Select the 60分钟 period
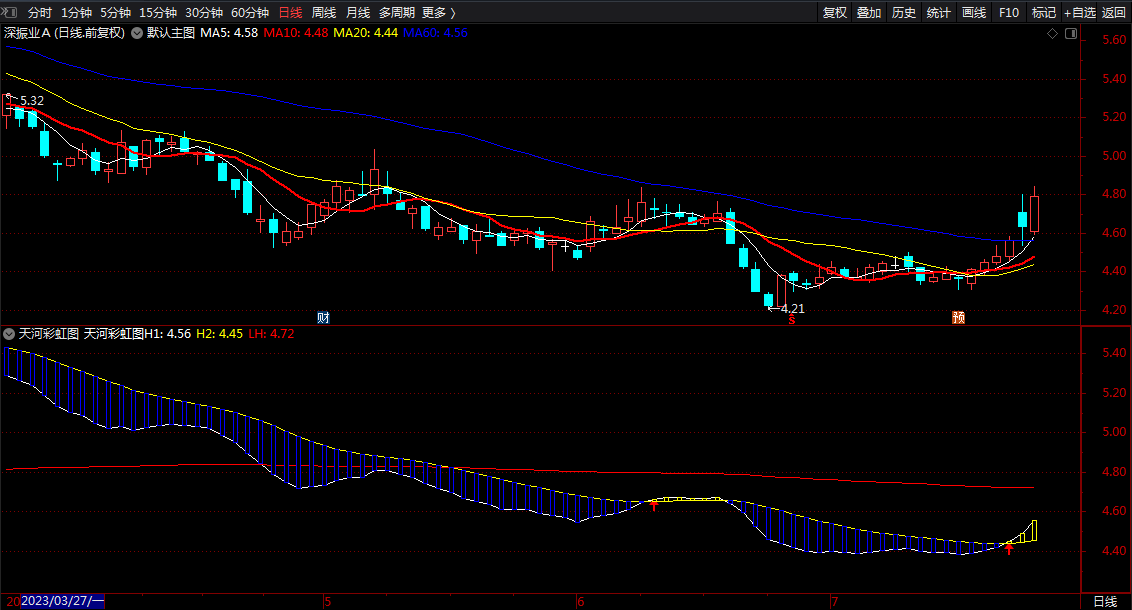The image size is (1132, 610). (250, 12)
